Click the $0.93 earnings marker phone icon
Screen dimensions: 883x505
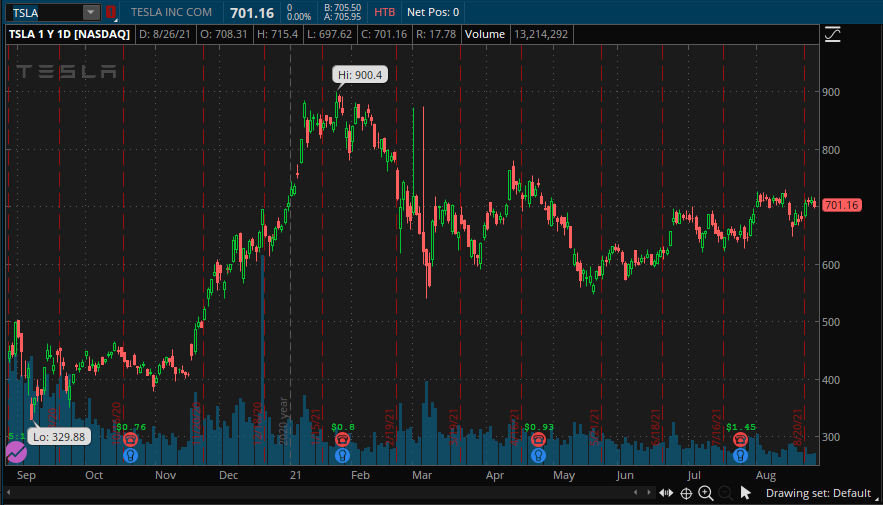point(538,439)
